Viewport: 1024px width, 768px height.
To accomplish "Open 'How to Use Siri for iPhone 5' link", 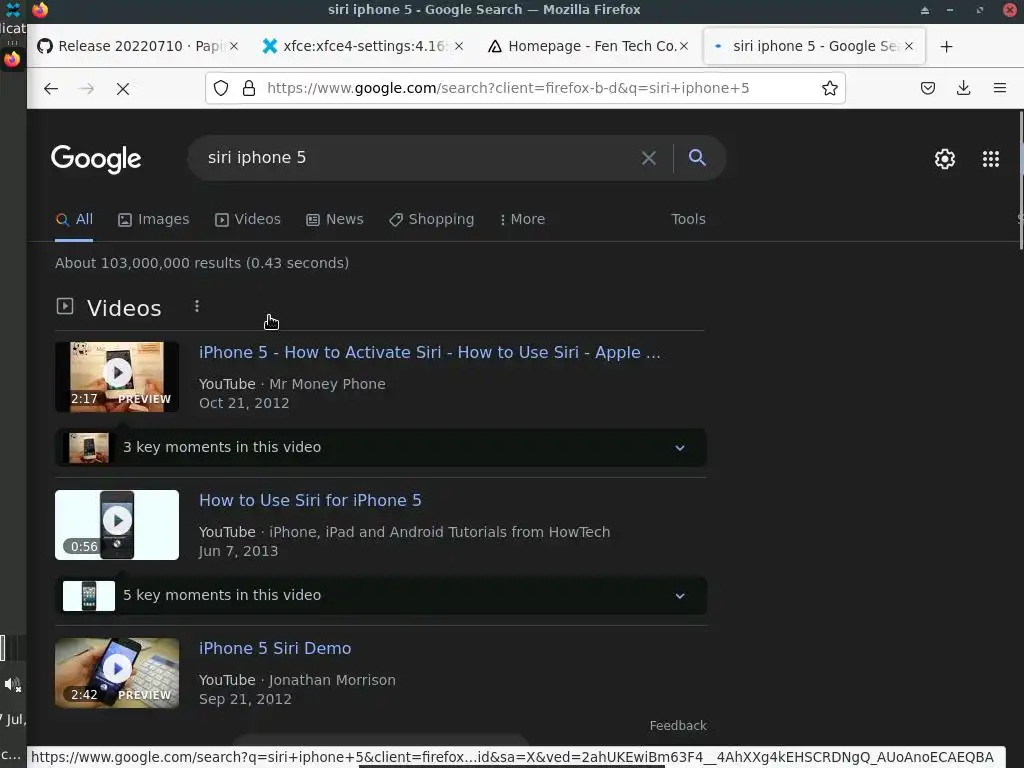I will point(310,501).
